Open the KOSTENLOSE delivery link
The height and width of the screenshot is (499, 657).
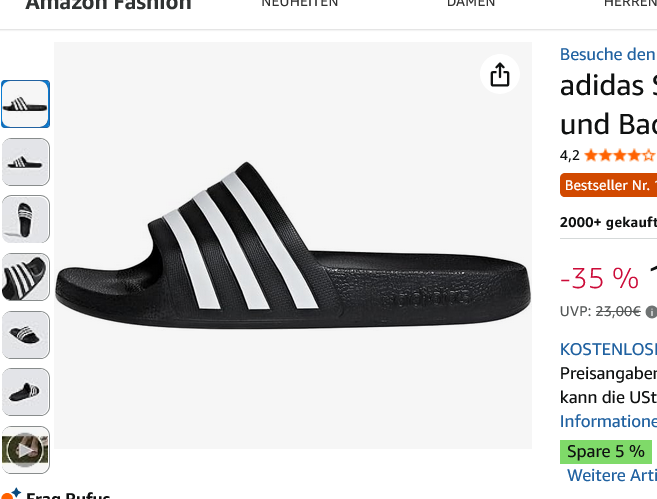[x=607, y=349]
